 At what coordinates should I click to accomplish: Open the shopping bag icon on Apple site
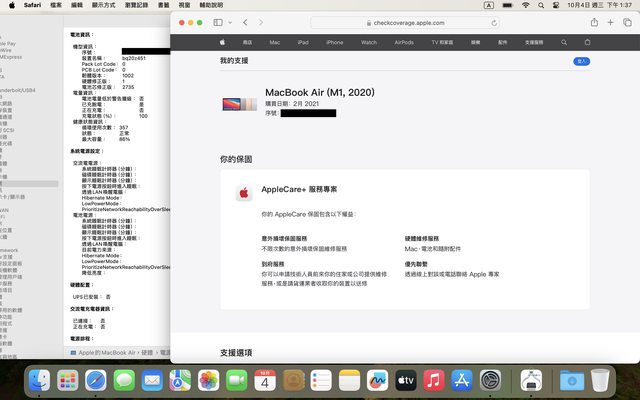(x=587, y=42)
